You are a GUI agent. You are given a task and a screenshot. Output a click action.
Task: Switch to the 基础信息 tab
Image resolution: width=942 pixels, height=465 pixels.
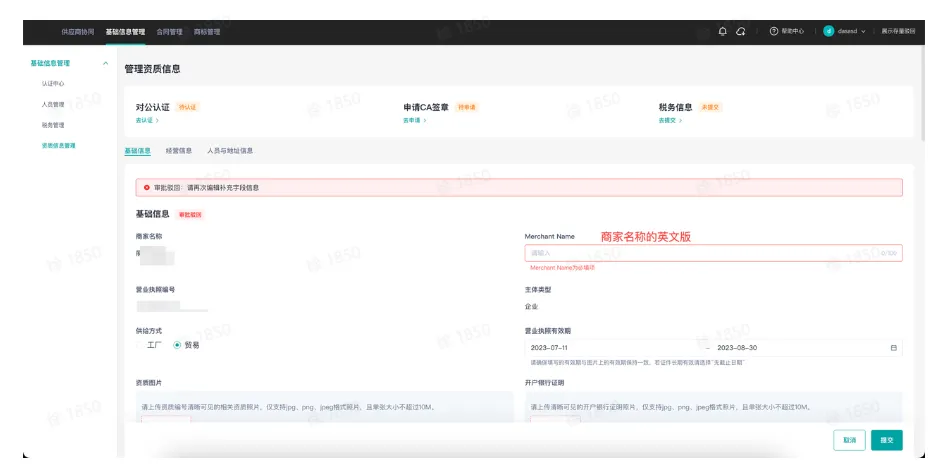click(137, 151)
